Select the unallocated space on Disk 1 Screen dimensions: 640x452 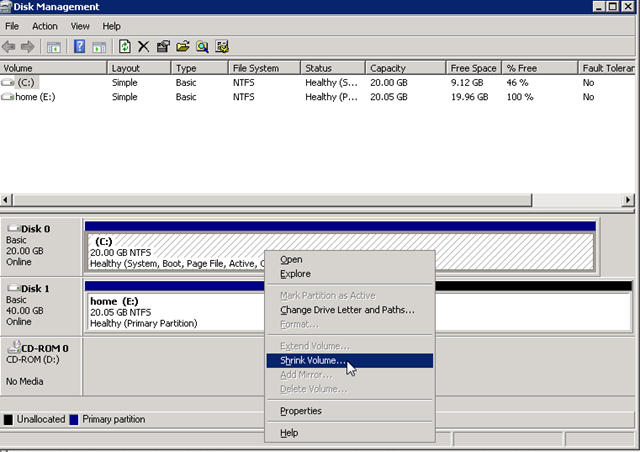tap(533, 307)
